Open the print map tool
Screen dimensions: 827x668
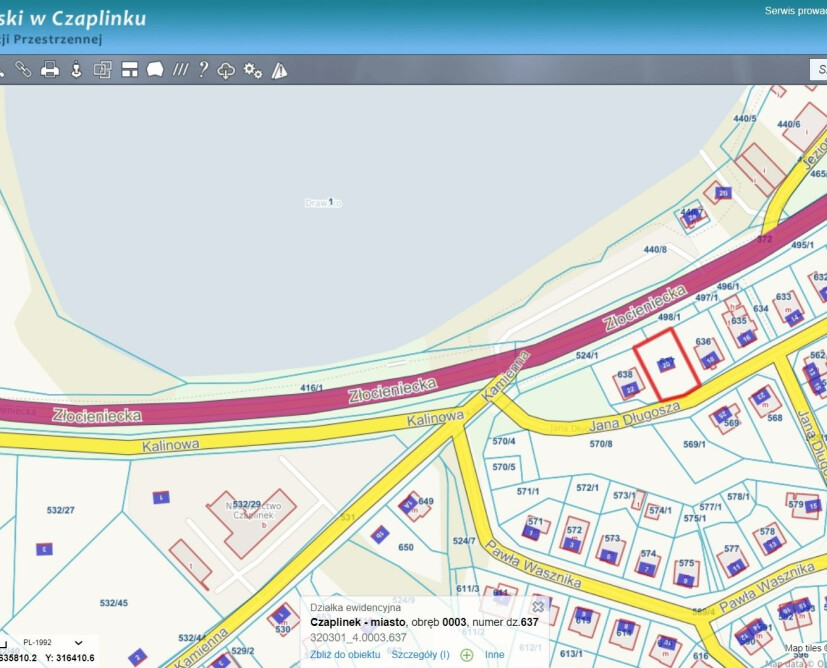pyautogui.click(x=49, y=70)
